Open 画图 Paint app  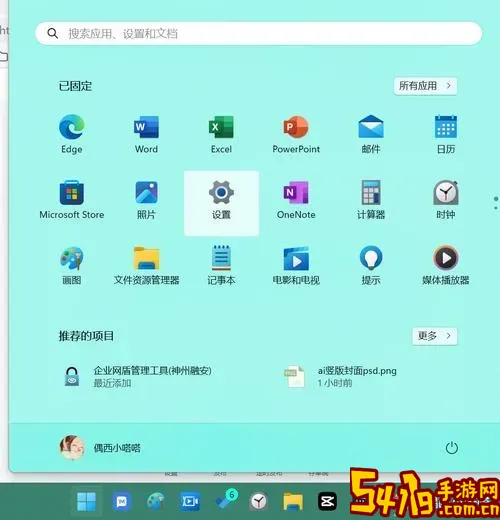(x=72, y=265)
